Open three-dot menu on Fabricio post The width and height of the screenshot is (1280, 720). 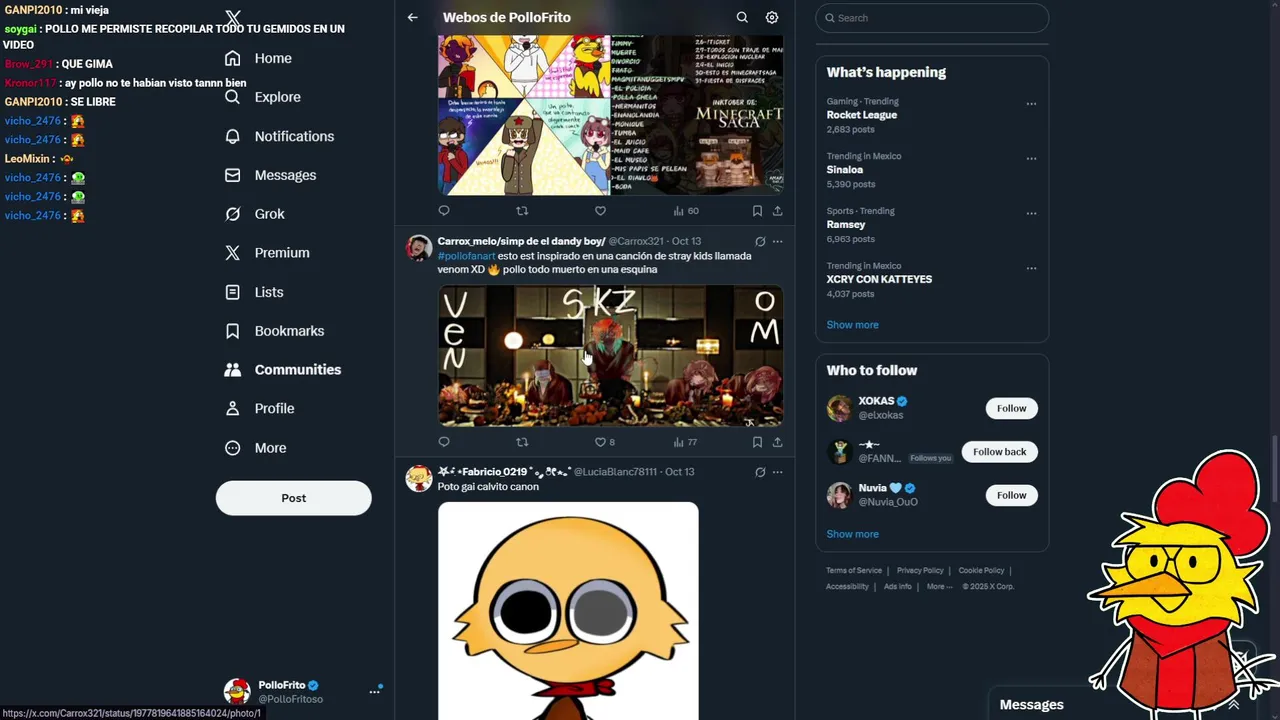pyautogui.click(x=777, y=472)
